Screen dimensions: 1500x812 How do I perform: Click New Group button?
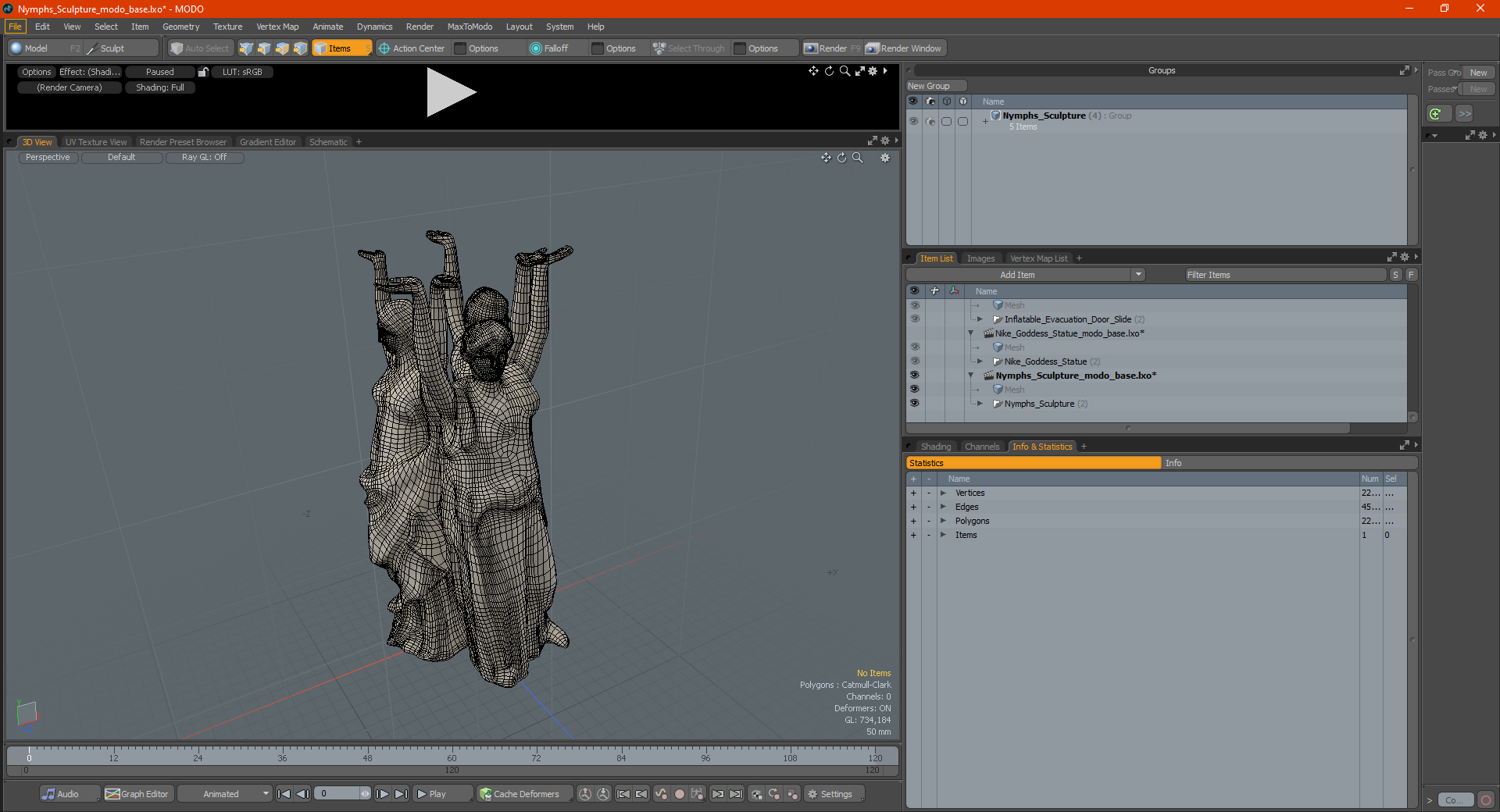tap(936, 86)
